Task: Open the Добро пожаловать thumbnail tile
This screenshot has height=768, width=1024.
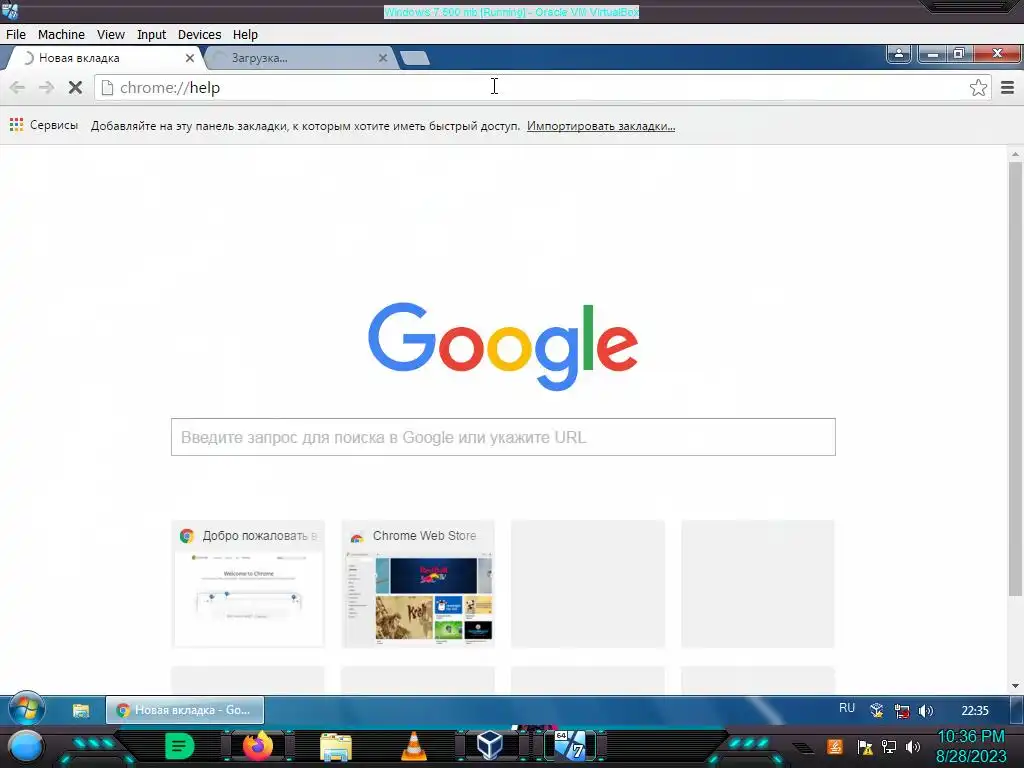Action: (x=248, y=584)
